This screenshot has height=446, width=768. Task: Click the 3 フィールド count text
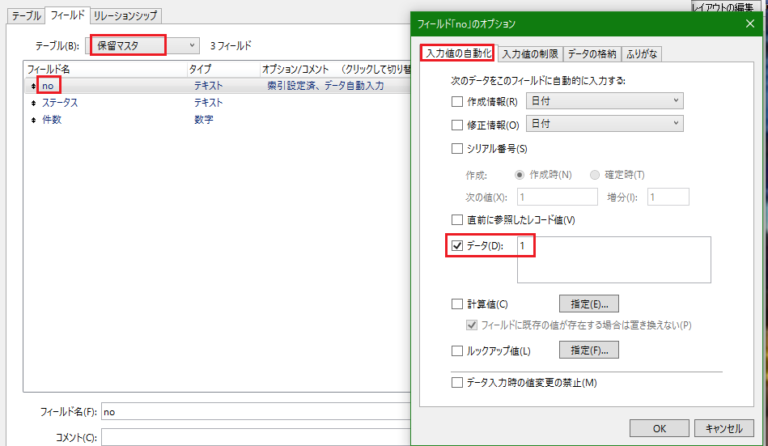click(x=231, y=46)
